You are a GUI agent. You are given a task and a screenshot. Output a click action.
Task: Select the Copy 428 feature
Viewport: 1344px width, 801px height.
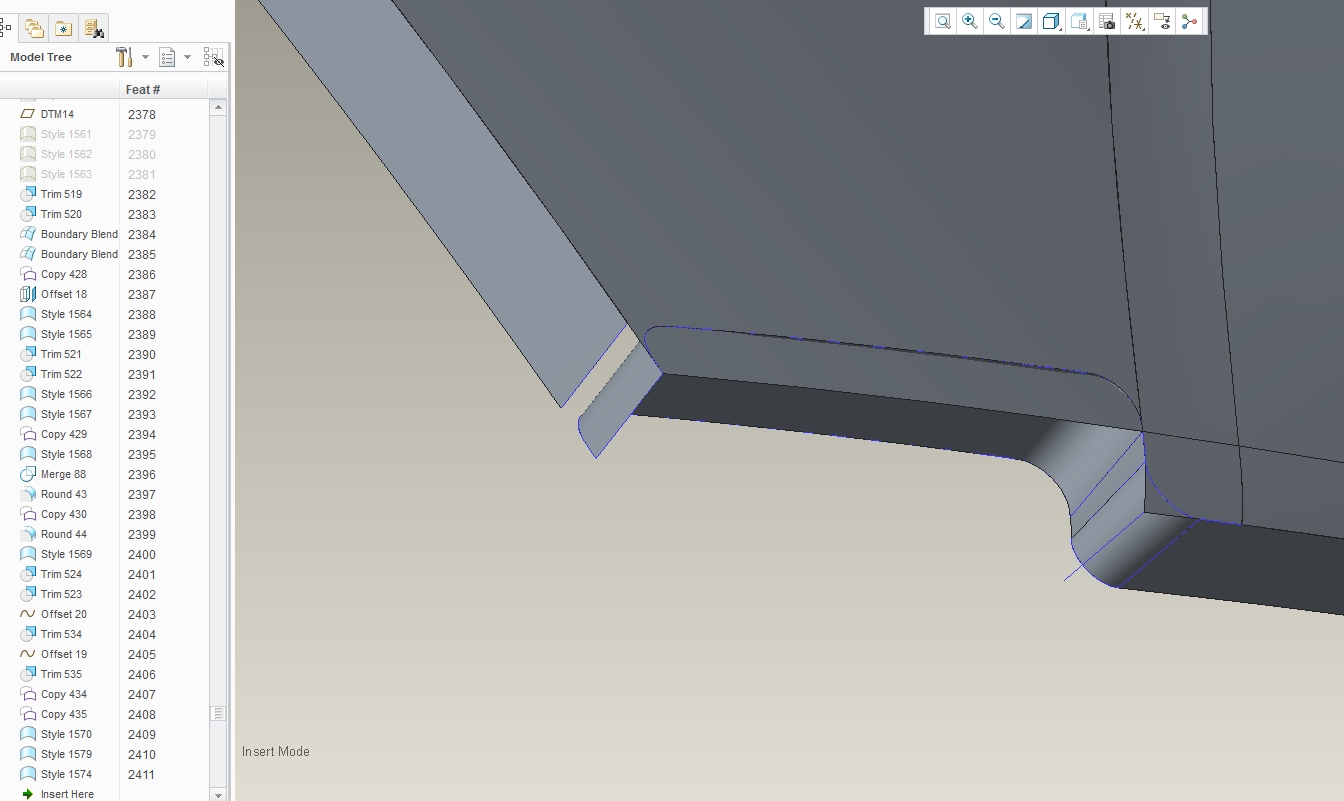pos(64,274)
